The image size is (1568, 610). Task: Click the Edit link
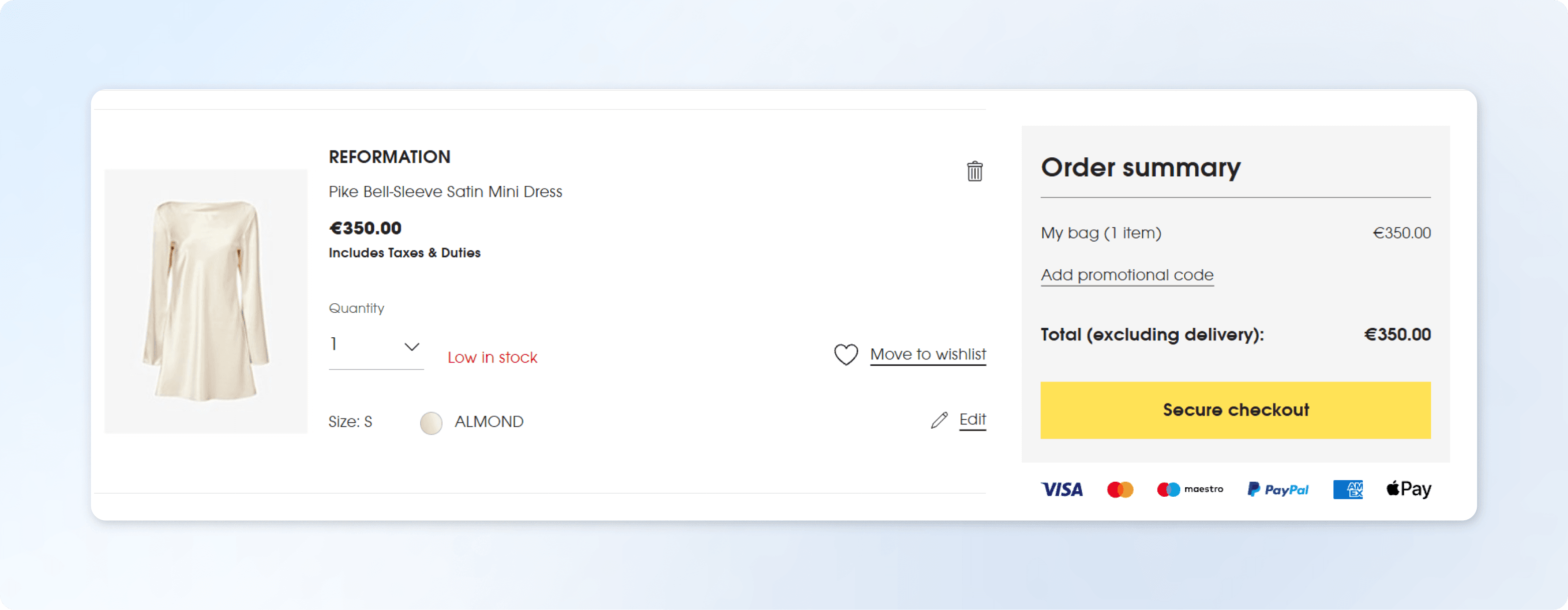click(x=972, y=420)
